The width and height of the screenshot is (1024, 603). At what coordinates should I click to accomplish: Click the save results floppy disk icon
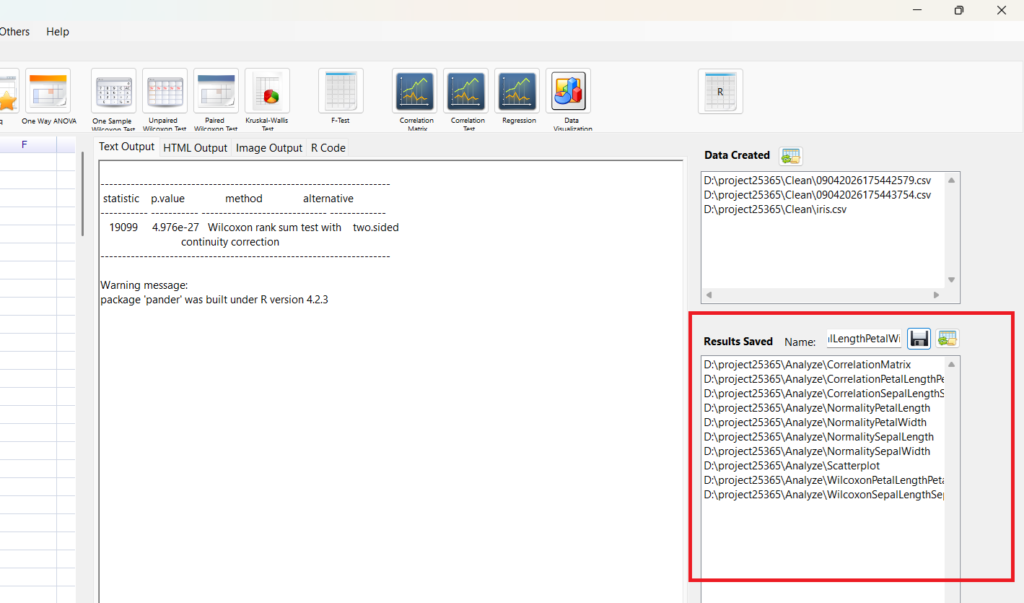pyautogui.click(x=919, y=339)
